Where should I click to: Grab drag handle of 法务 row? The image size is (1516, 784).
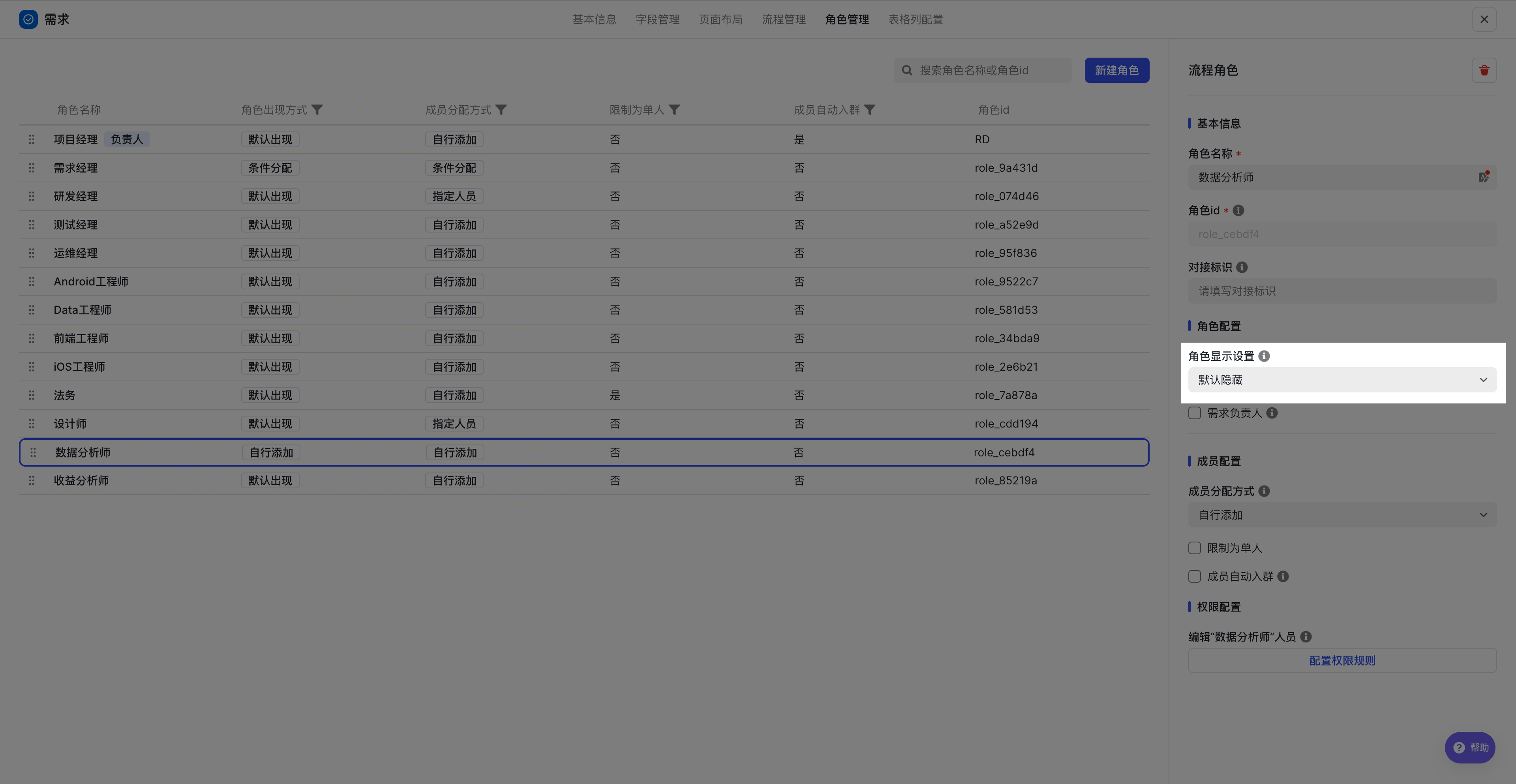(x=32, y=396)
